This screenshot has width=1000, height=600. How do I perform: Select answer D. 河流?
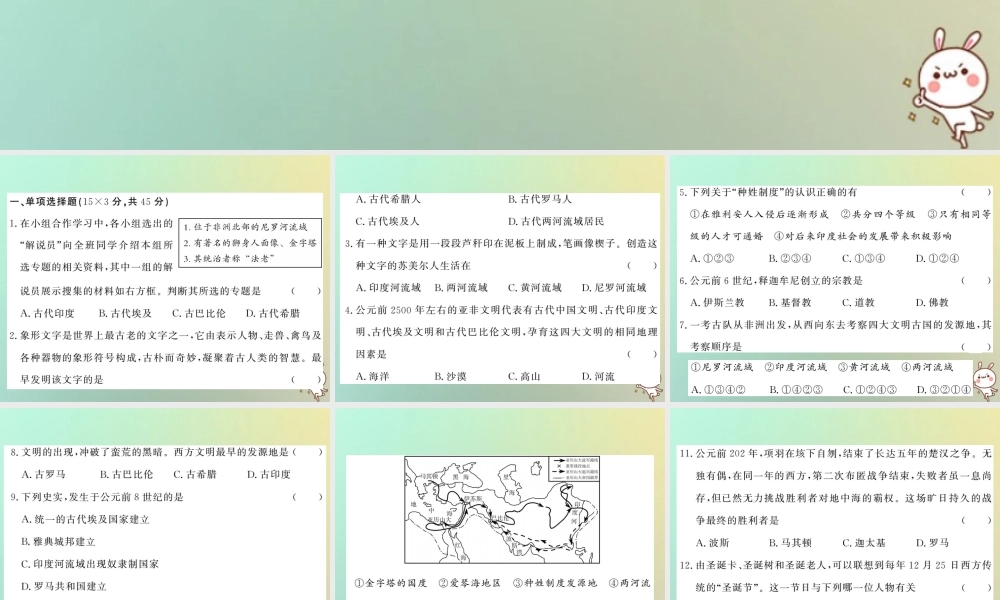tap(598, 376)
